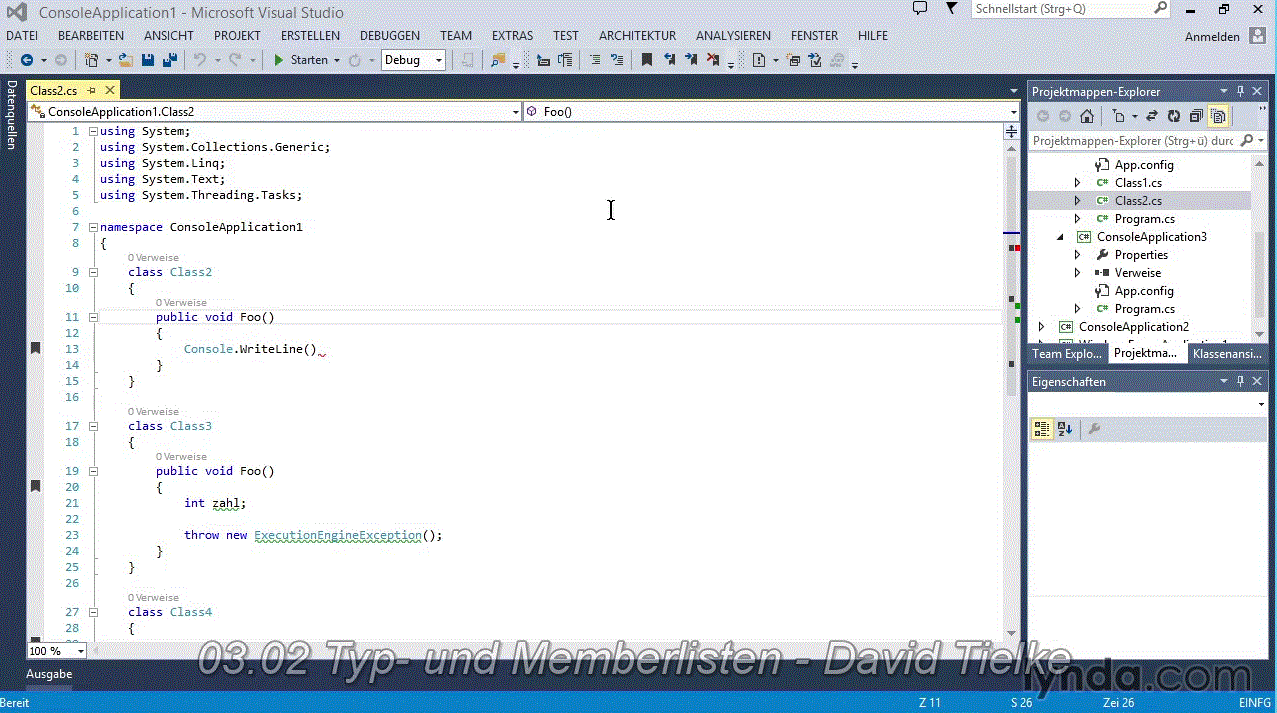Image resolution: width=1277 pixels, height=713 pixels.
Task: Click the property pages wrench icon
Action: (x=1094, y=429)
